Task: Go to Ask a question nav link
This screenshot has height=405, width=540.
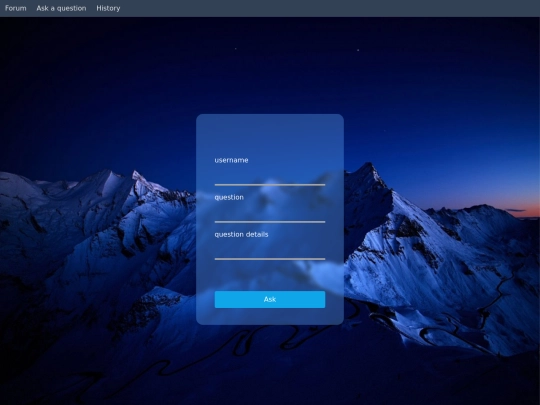Action: [x=61, y=8]
